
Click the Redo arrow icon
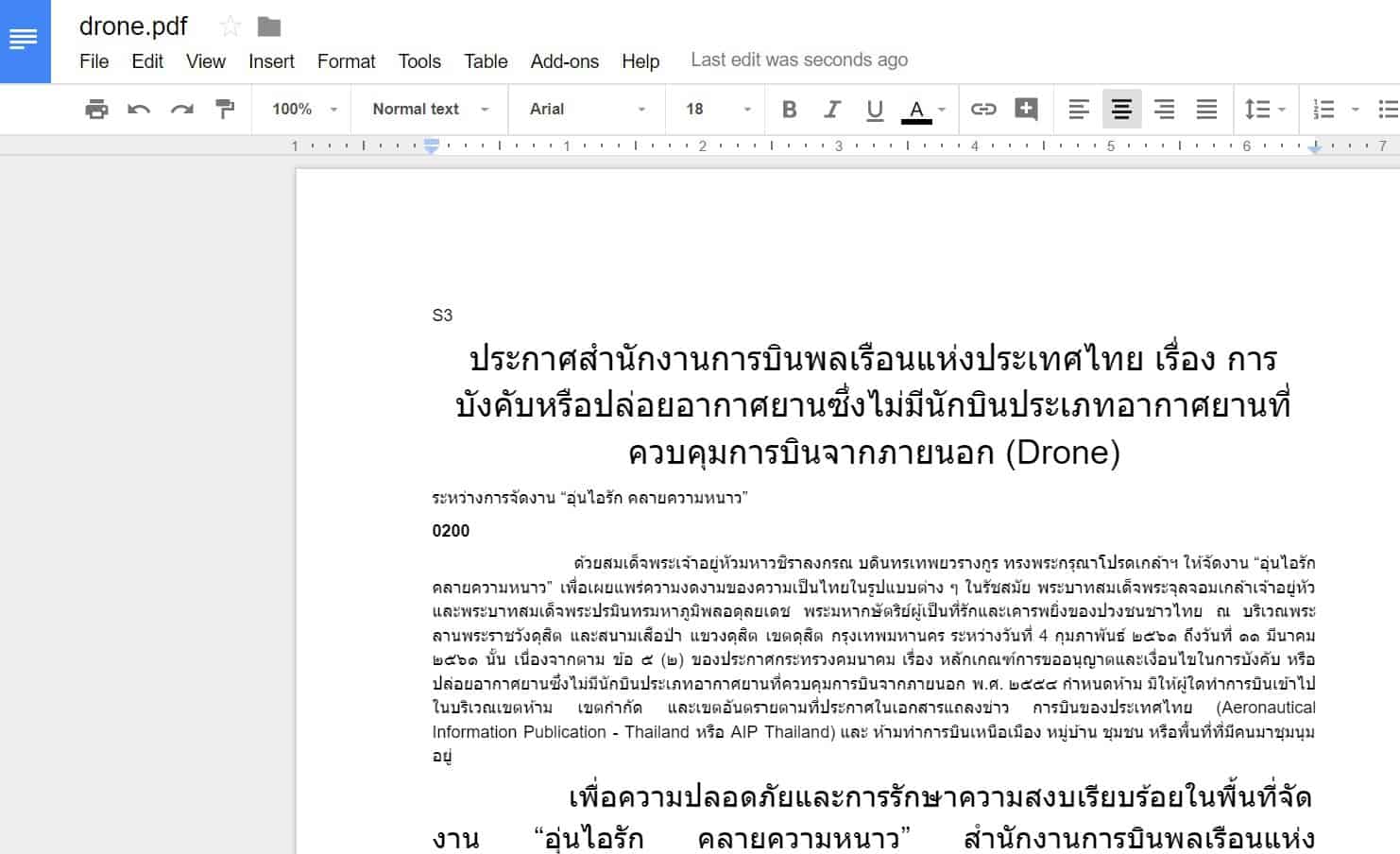click(x=181, y=110)
